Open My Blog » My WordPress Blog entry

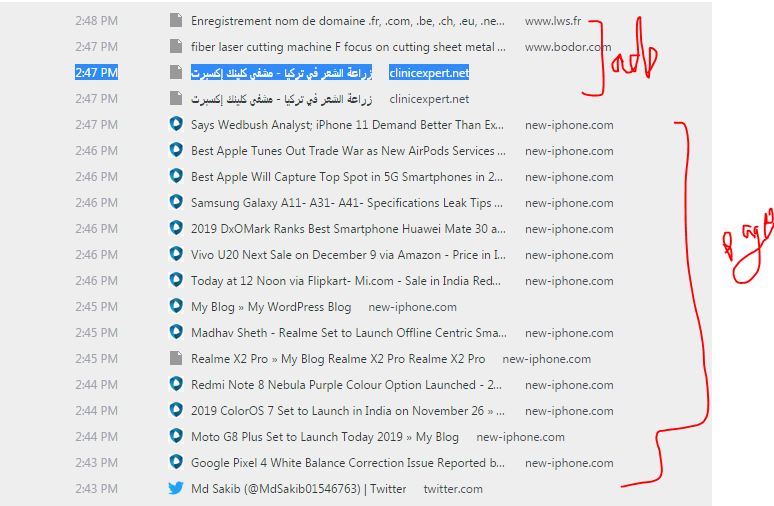(x=271, y=306)
